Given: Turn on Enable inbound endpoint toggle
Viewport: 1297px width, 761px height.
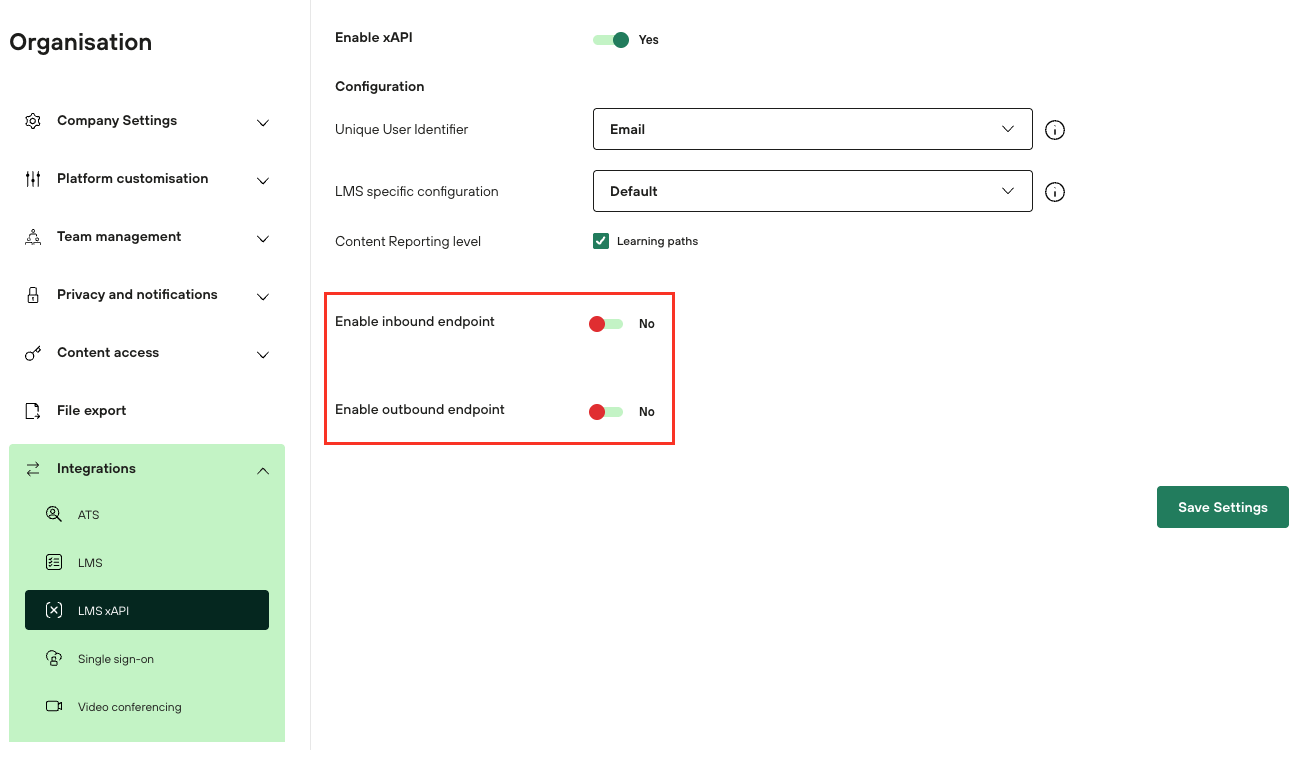Looking at the screenshot, I should tap(606, 324).
